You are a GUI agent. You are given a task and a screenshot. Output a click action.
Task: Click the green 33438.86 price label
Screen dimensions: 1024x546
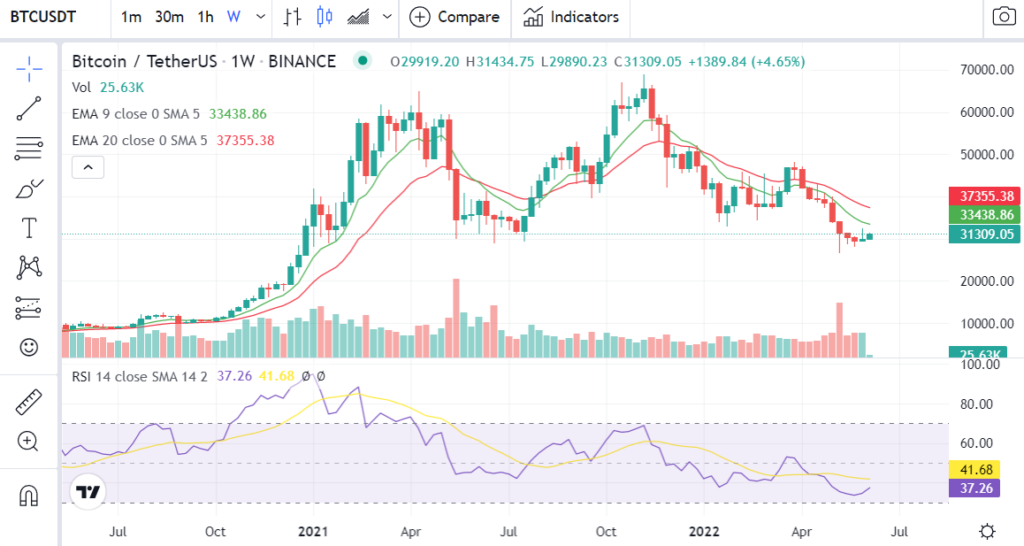click(x=984, y=215)
